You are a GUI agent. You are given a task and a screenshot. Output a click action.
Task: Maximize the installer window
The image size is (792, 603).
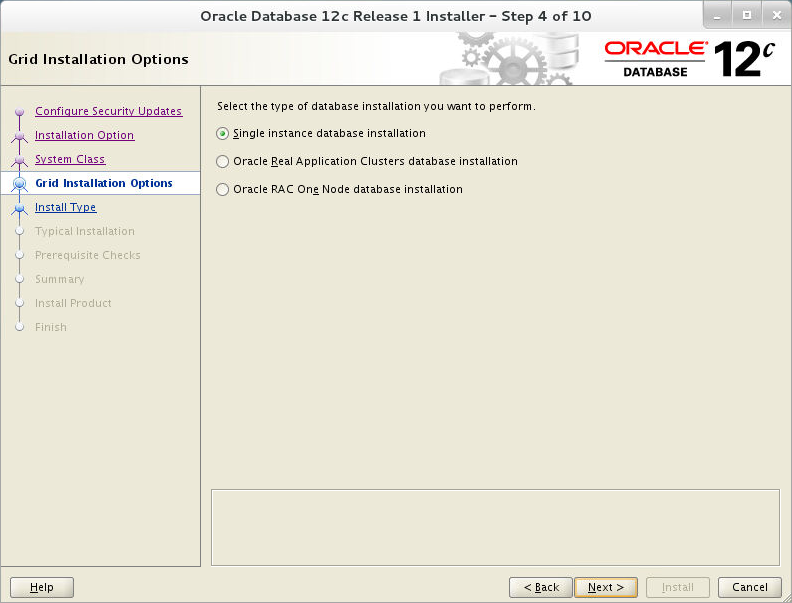pyautogui.click(x=747, y=16)
